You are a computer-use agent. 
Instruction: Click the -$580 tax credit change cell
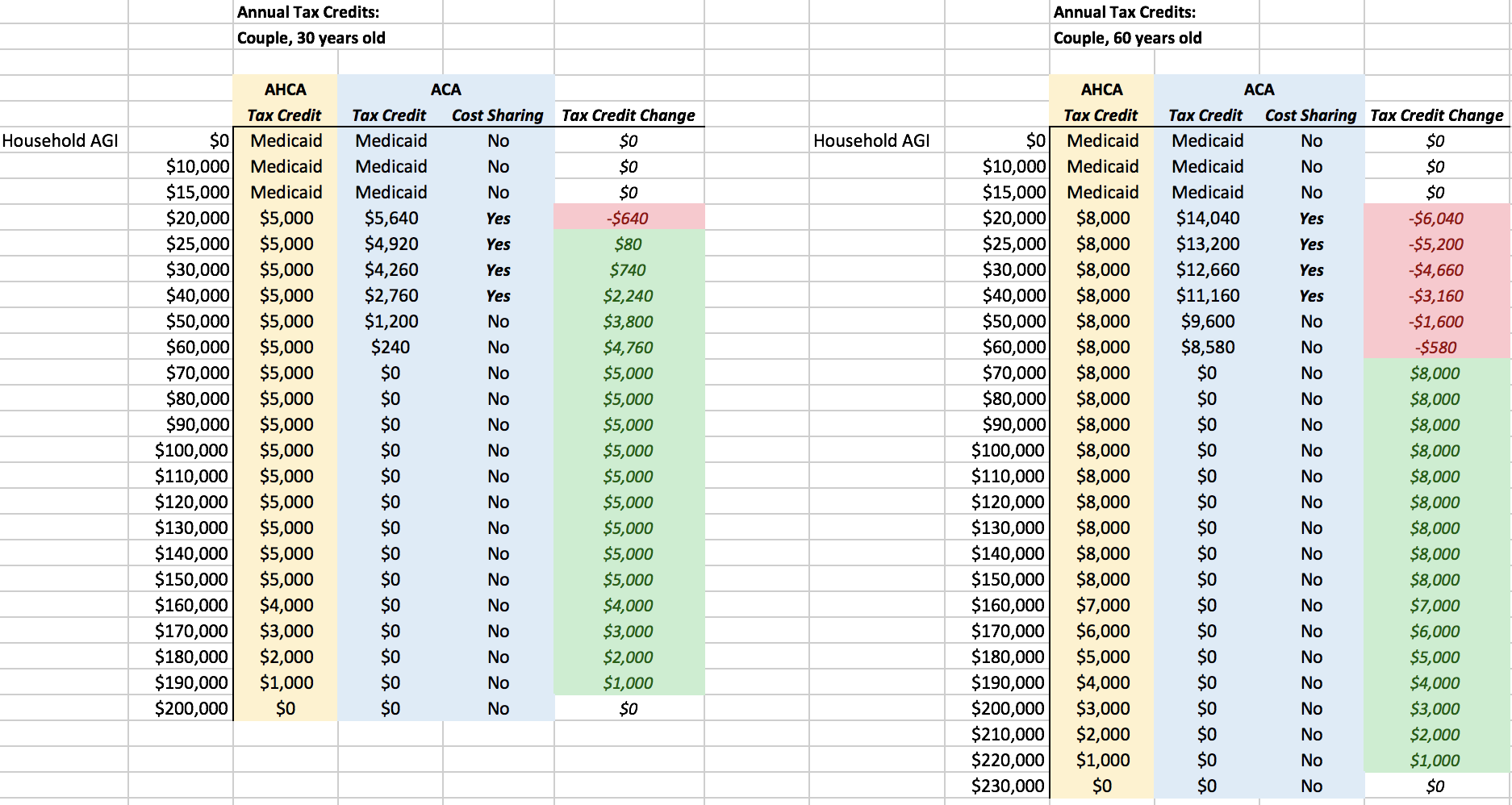(x=1435, y=348)
